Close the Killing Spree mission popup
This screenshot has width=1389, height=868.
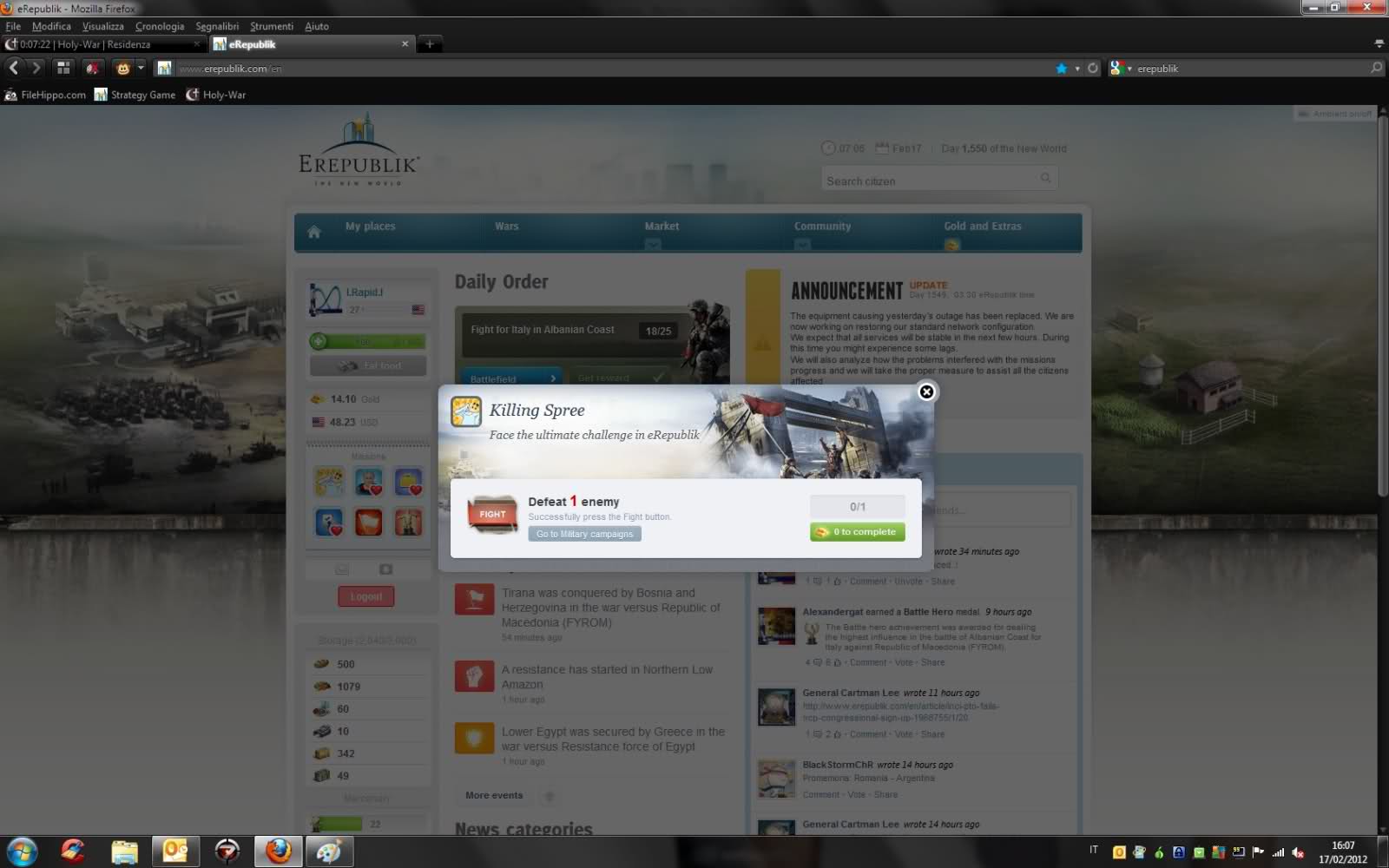(926, 392)
